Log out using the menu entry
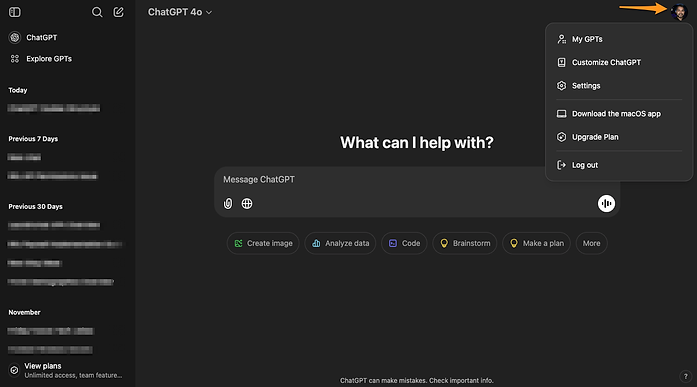 point(619,165)
